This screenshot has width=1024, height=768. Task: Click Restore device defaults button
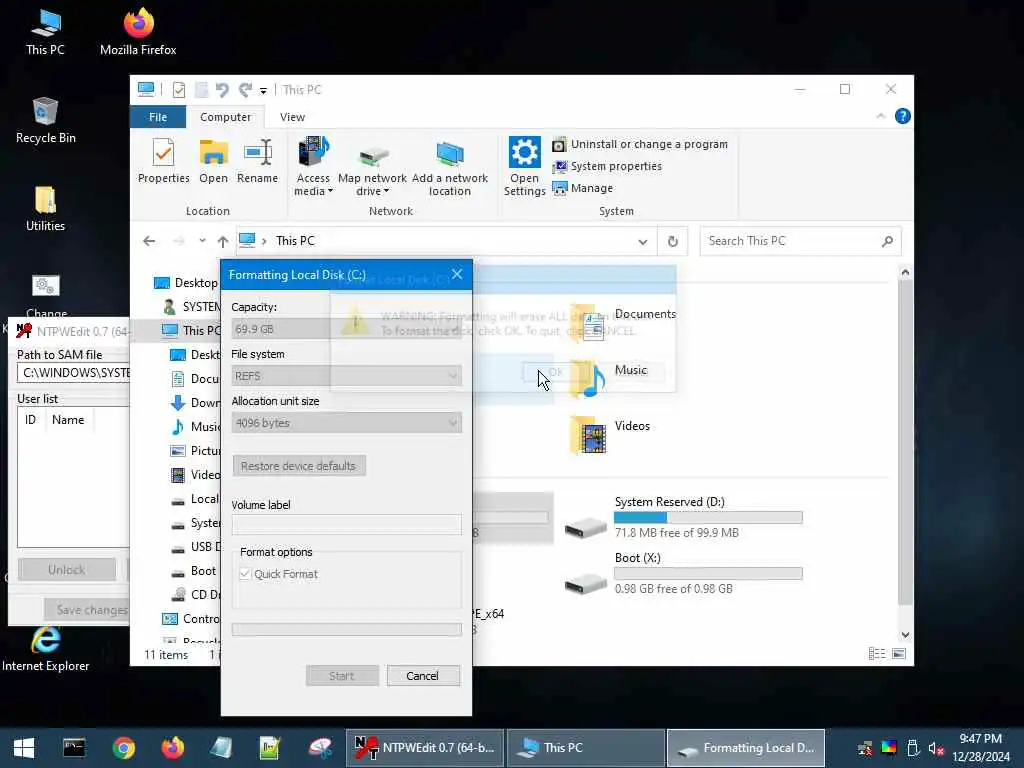pos(298,466)
